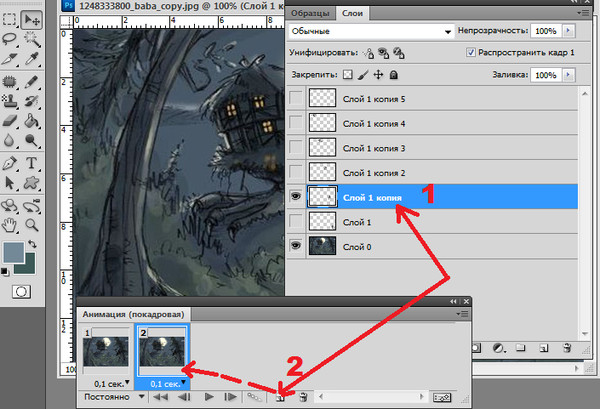Viewport: 600px width, 409px height.
Task: Toggle Распространить кадр 1 checkbox
Action: [471, 52]
